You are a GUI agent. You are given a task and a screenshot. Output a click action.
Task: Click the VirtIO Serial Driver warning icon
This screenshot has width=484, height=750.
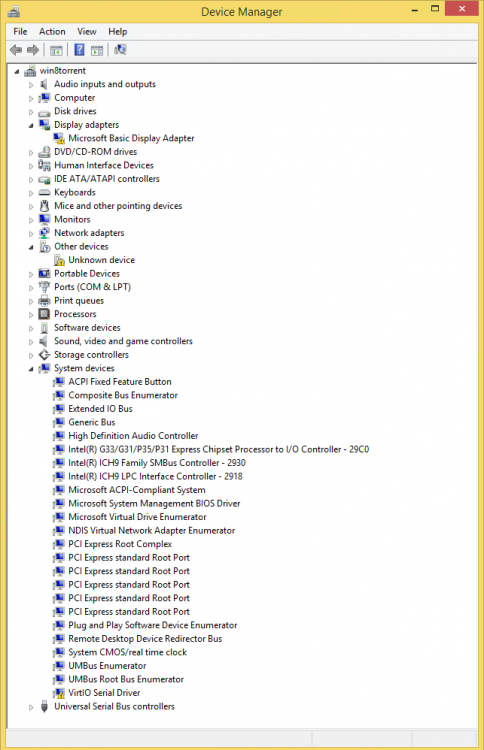tap(59, 693)
